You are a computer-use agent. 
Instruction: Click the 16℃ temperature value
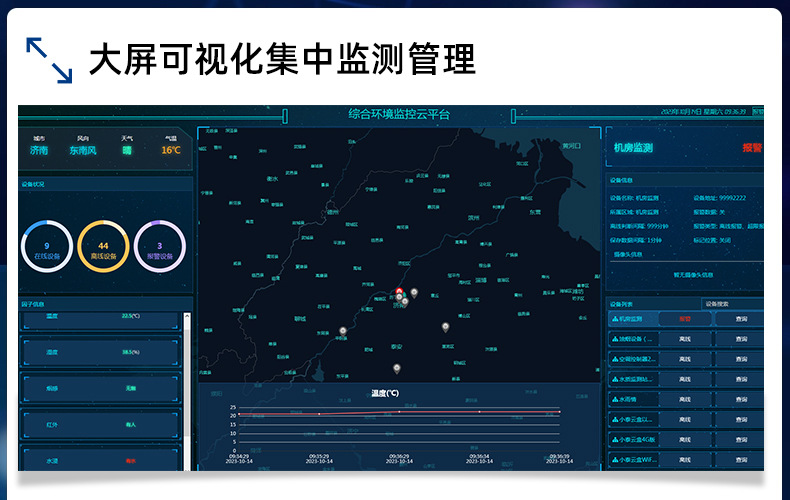click(x=171, y=150)
